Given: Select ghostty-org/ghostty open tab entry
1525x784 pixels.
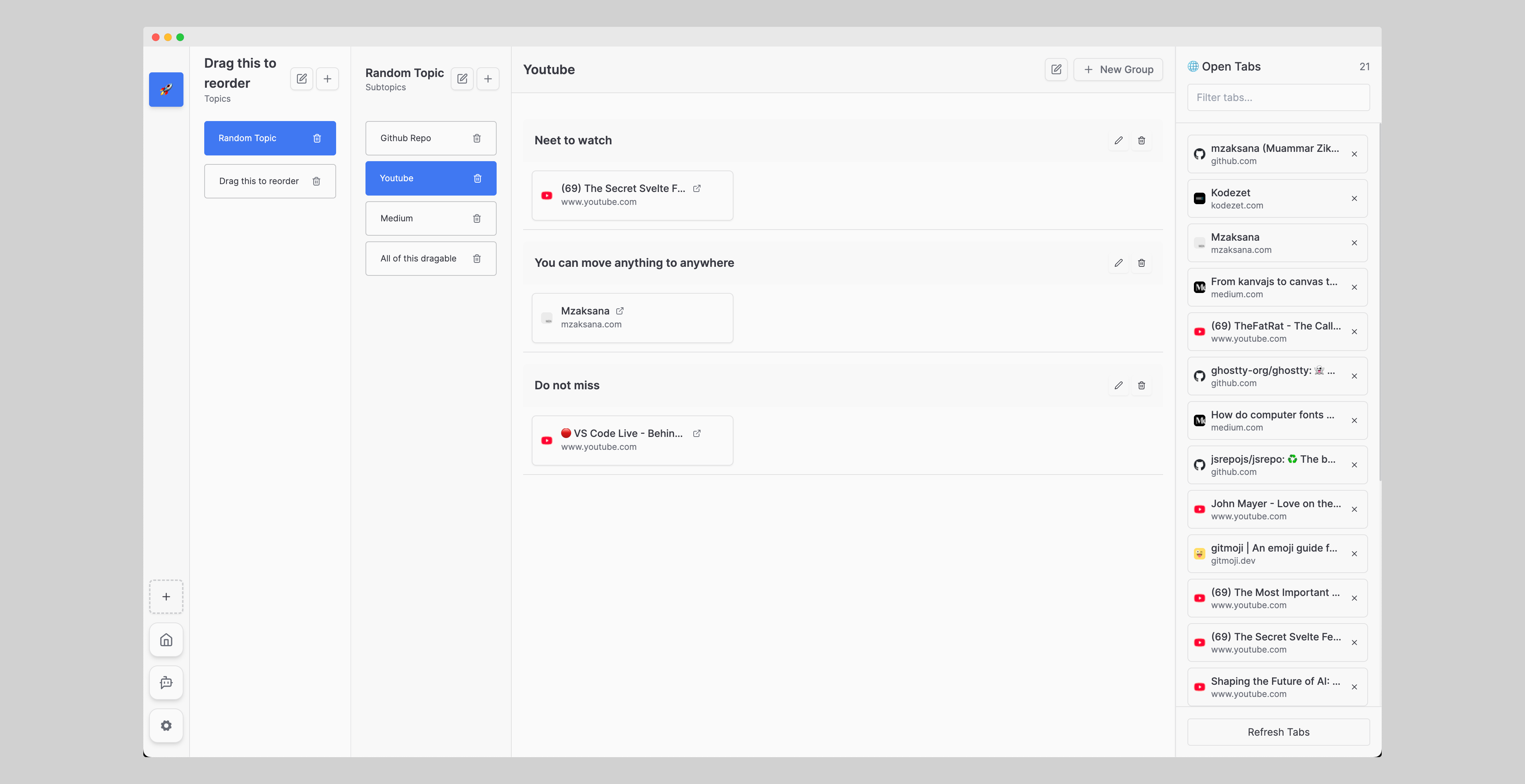Looking at the screenshot, I should point(1277,376).
